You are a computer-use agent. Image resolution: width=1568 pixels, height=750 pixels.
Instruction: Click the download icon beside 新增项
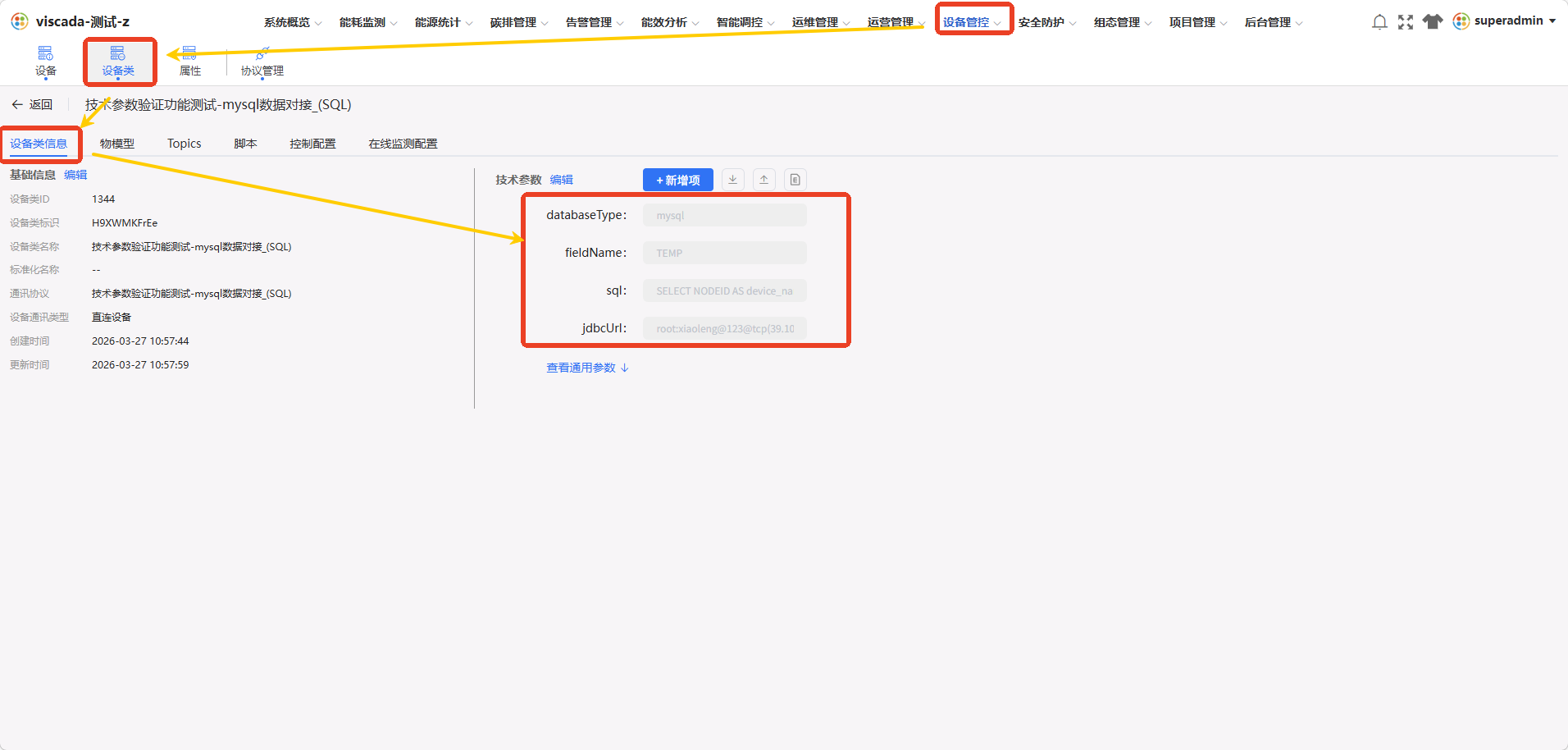(733, 180)
